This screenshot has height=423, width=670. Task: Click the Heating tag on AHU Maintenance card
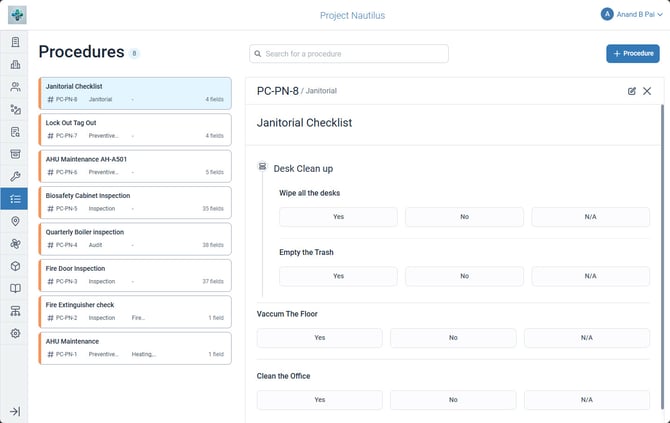(x=144, y=354)
